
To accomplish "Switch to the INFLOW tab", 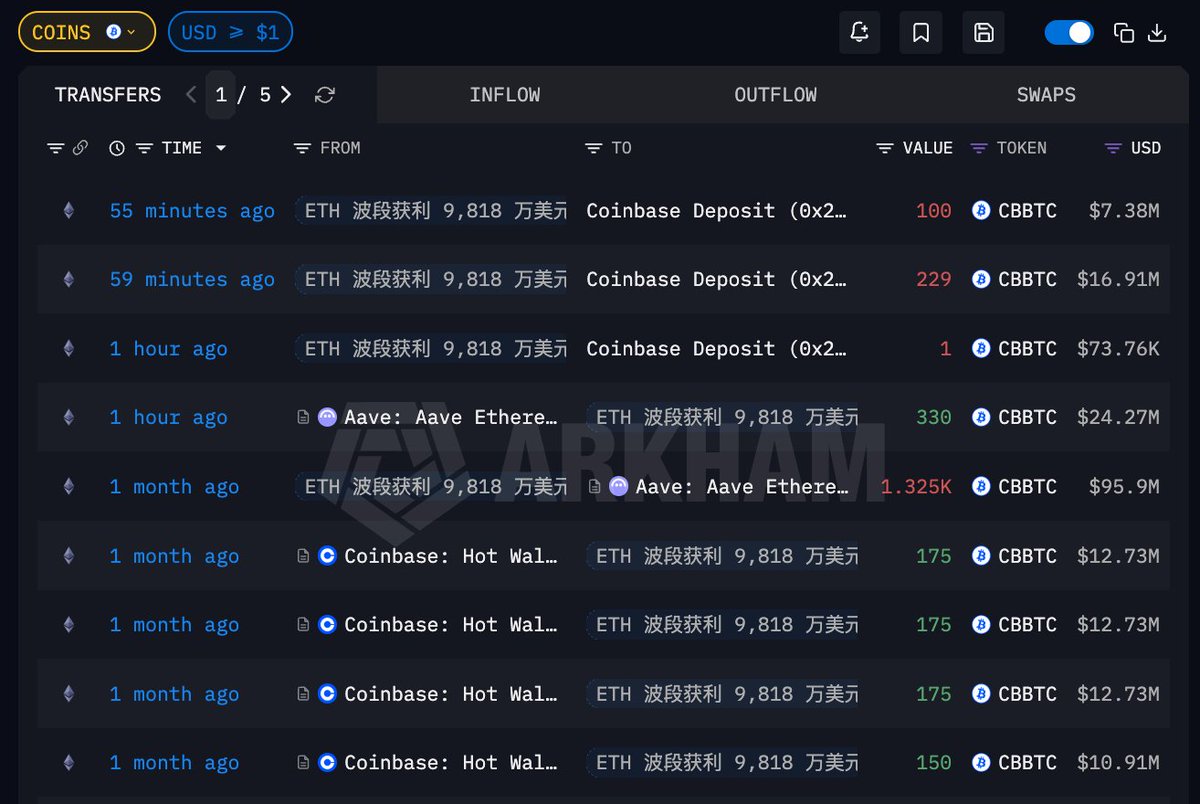I will (x=505, y=95).
